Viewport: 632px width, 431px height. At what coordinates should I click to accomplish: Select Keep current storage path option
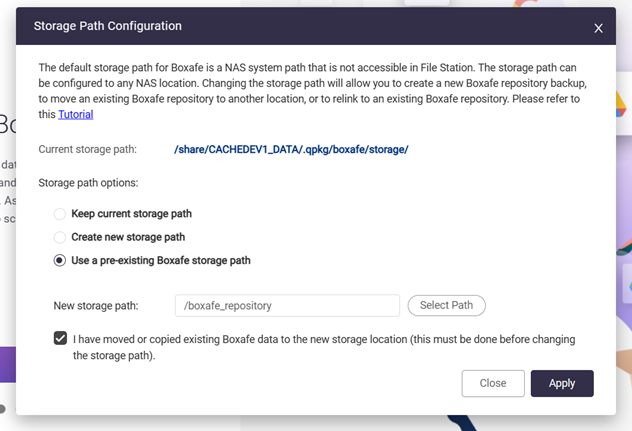tap(60, 214)
